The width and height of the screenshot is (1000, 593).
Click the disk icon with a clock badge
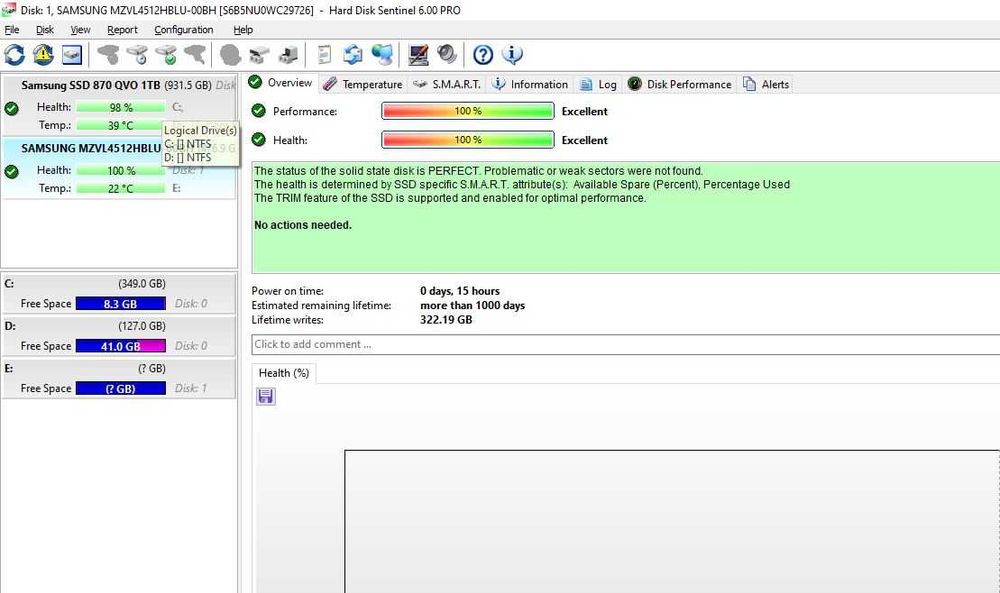click(x=138, y=55)
